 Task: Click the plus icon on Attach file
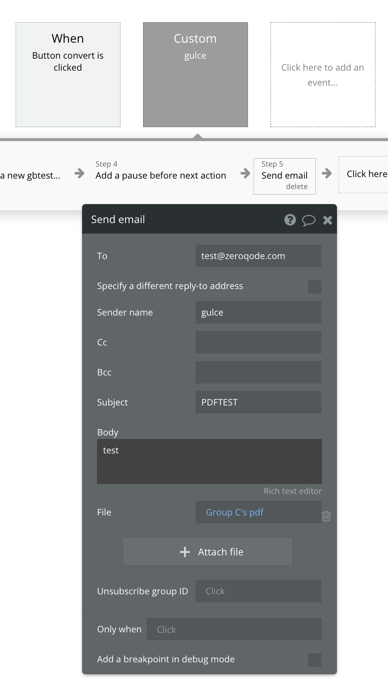point(184,551)
